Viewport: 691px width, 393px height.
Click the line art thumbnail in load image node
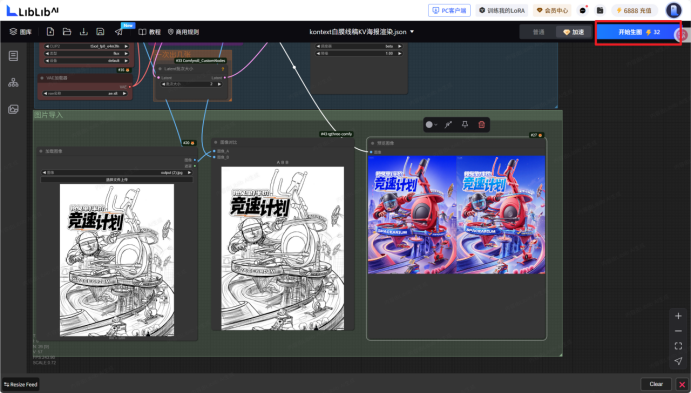117,260
